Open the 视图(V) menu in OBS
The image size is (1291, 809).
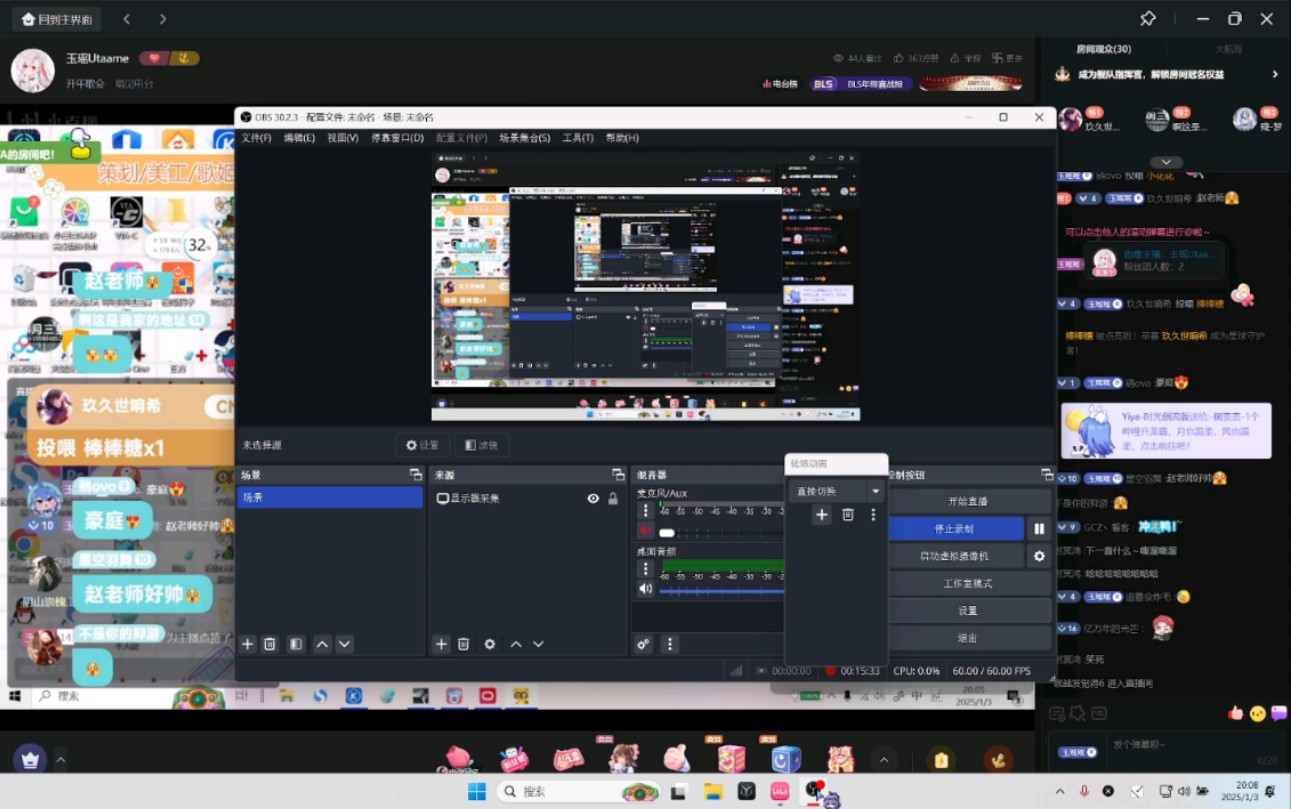click(x=343, y=138)
